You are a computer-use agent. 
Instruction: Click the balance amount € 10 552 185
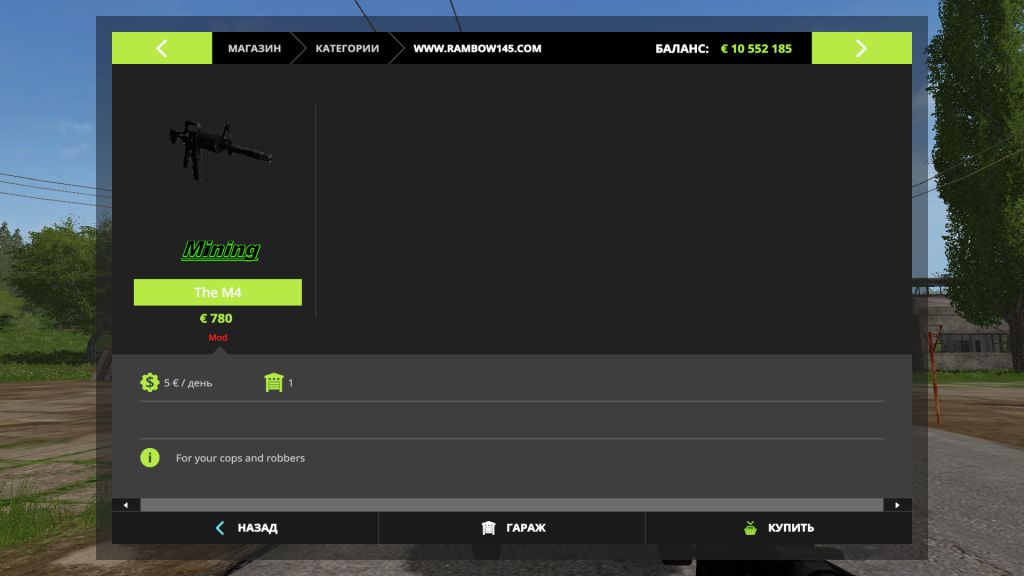[756, 48]
